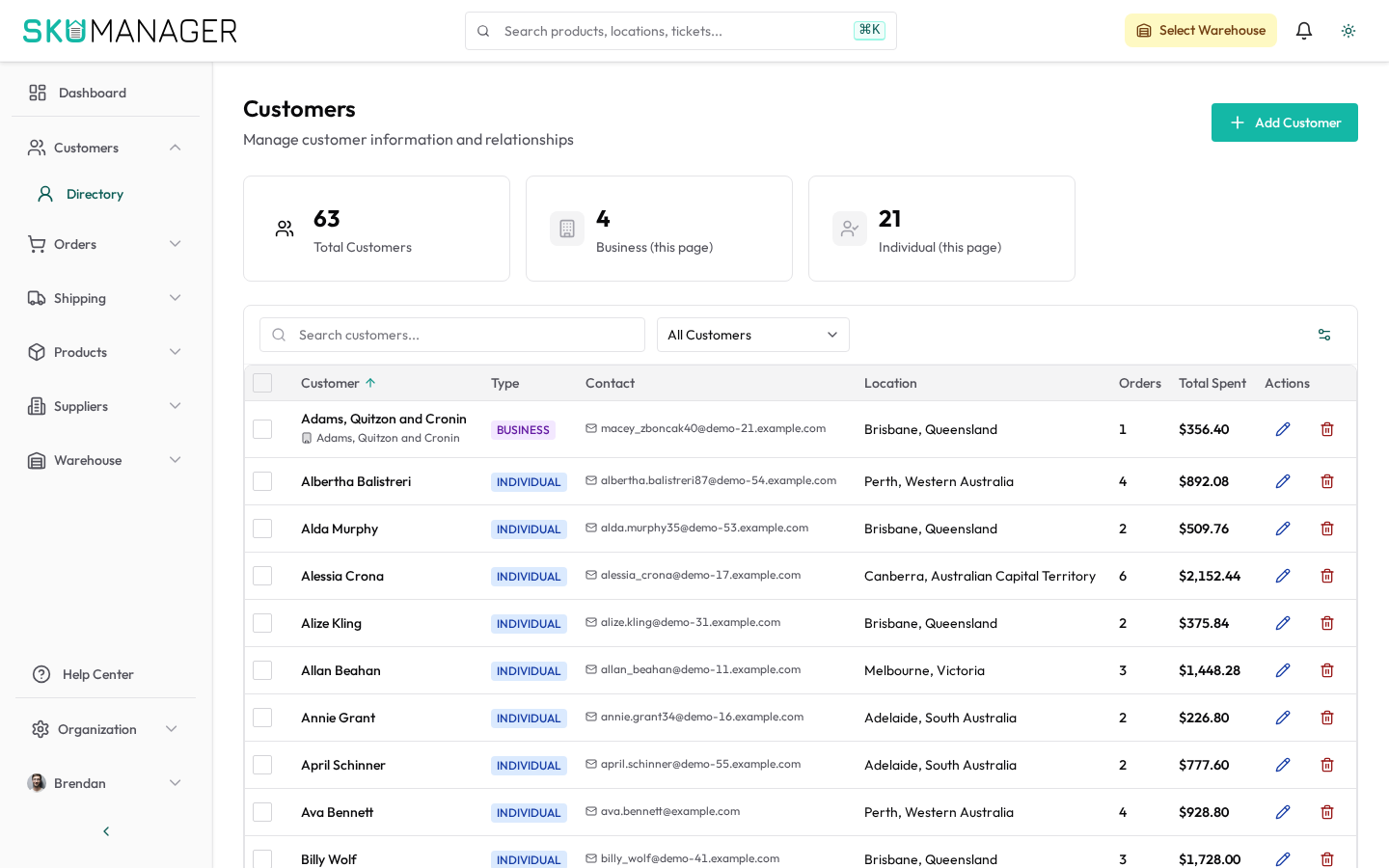The width and height of the screenshot is (1389, 868).
Task: Open Alessia Crona customer name
Action: pos(342,576)
